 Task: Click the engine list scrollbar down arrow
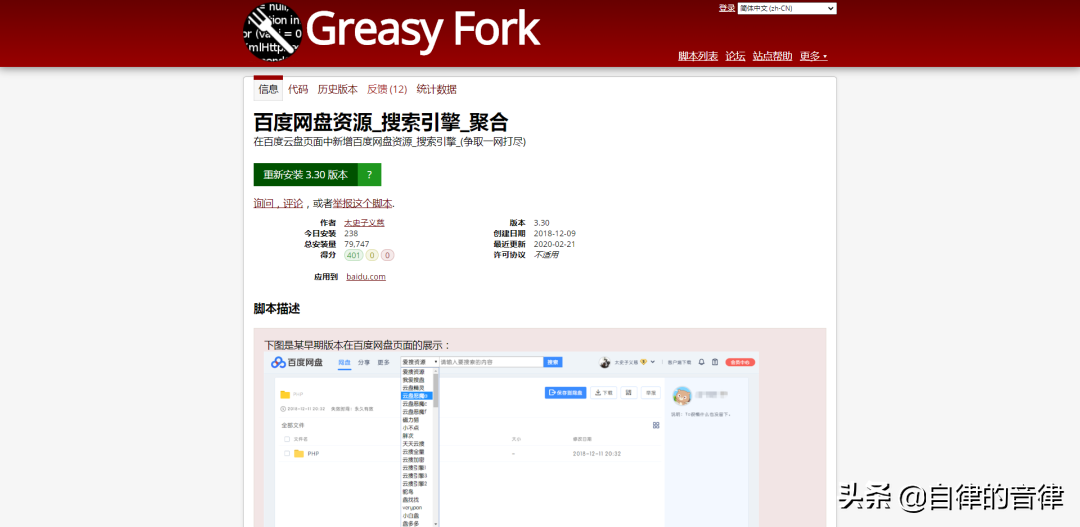click(x=435, y=524)
